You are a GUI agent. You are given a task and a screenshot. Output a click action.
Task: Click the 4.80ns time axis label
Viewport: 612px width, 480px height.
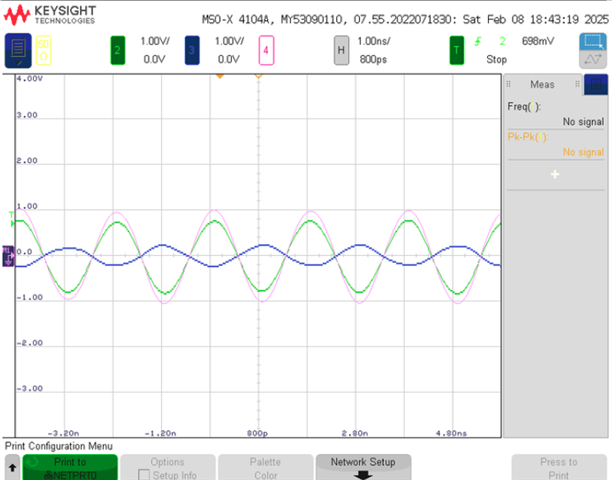click(451, 433)
